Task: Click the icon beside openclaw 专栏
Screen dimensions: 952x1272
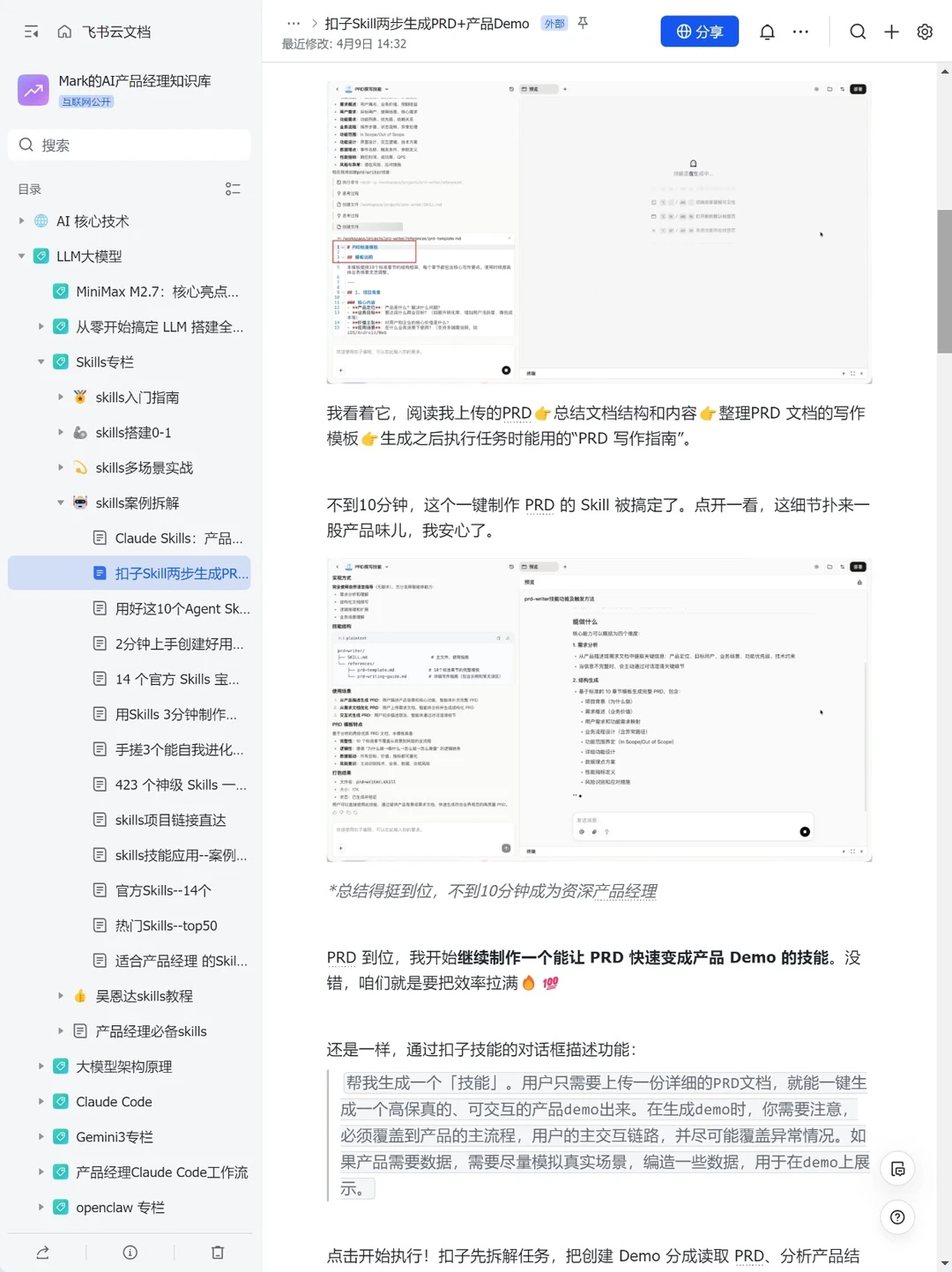Action: click(61, 1208)
